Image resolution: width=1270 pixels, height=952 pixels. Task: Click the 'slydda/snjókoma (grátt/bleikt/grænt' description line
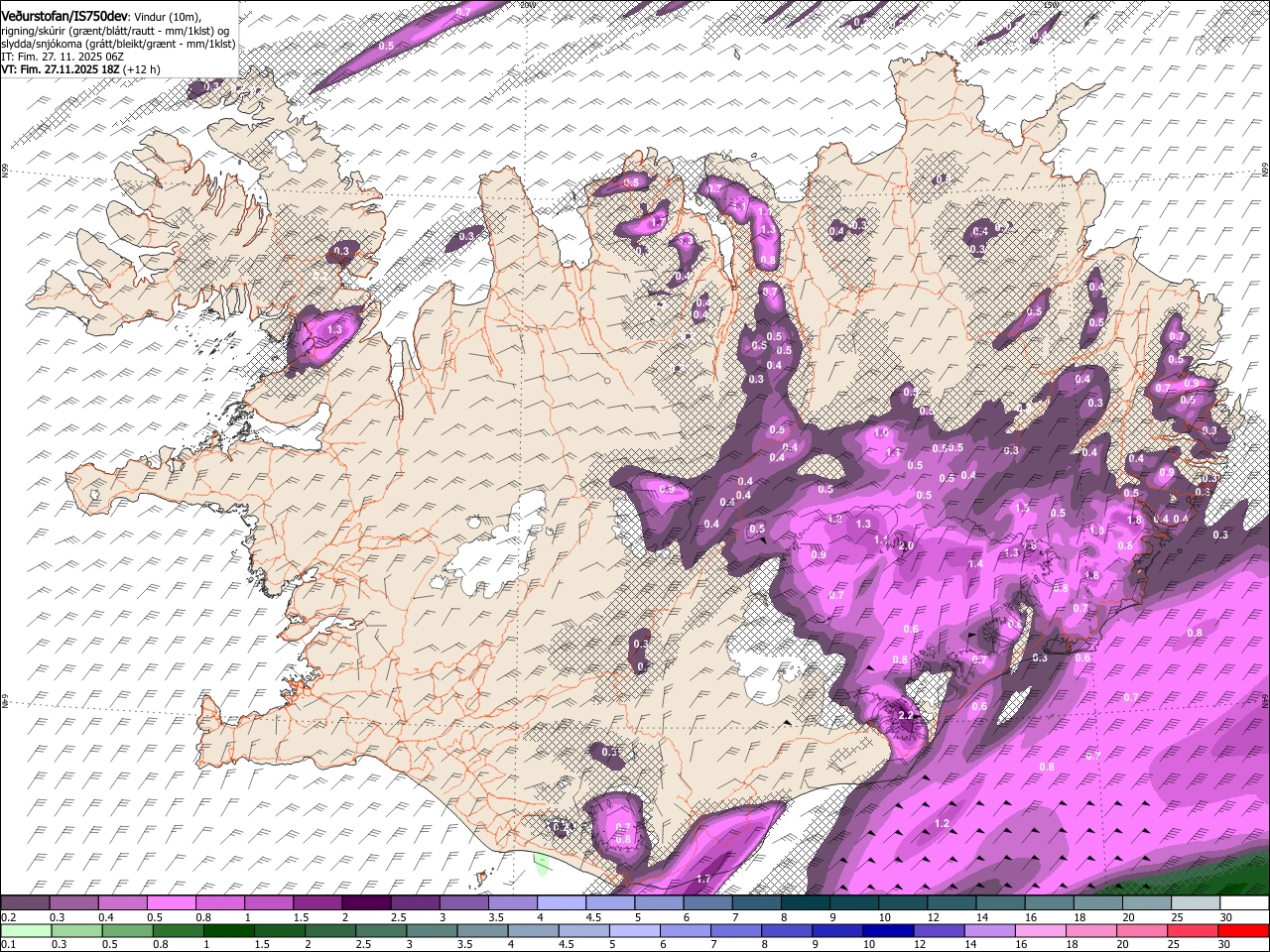pos(118,44)
